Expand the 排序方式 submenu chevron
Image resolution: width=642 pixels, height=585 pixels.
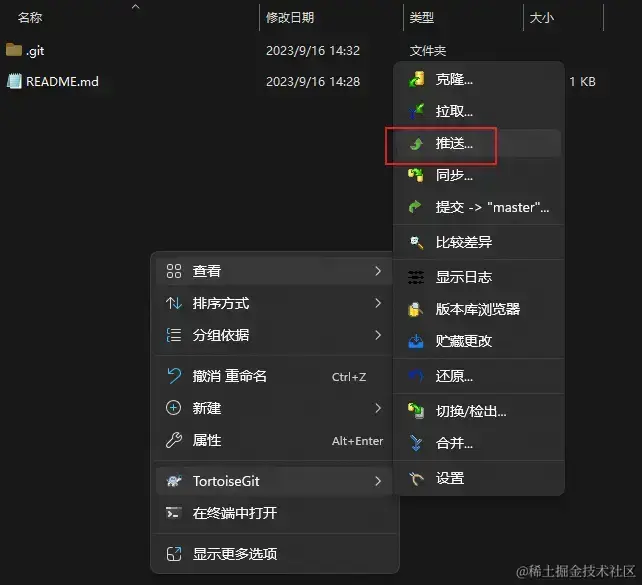pos(378,303)
